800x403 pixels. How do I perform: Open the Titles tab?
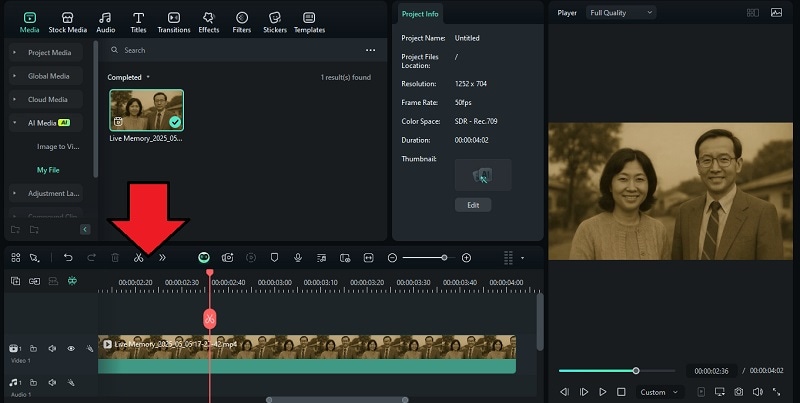(138, 23)
